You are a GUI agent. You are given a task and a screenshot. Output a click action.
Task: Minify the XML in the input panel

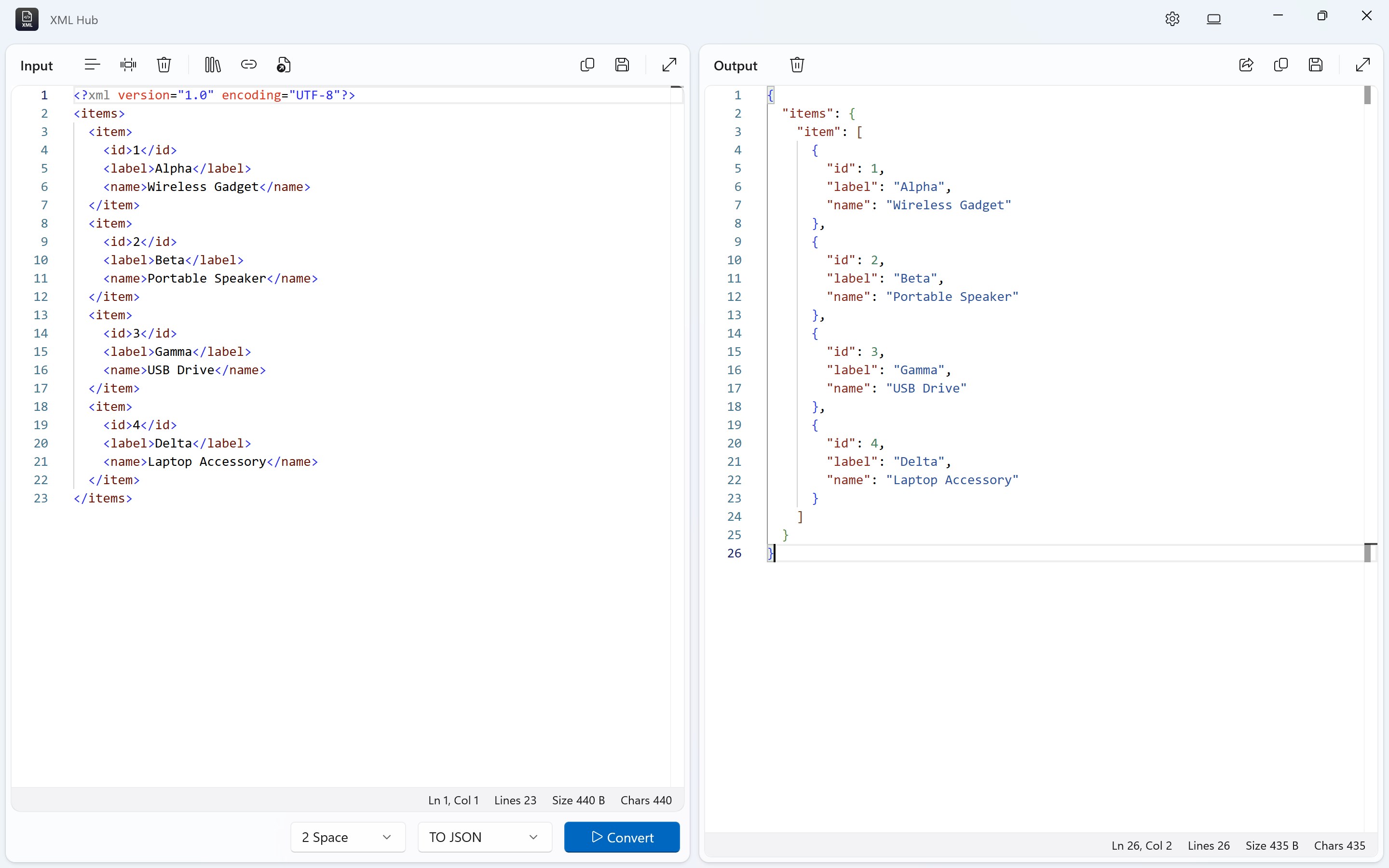click(x=128, y=64)
